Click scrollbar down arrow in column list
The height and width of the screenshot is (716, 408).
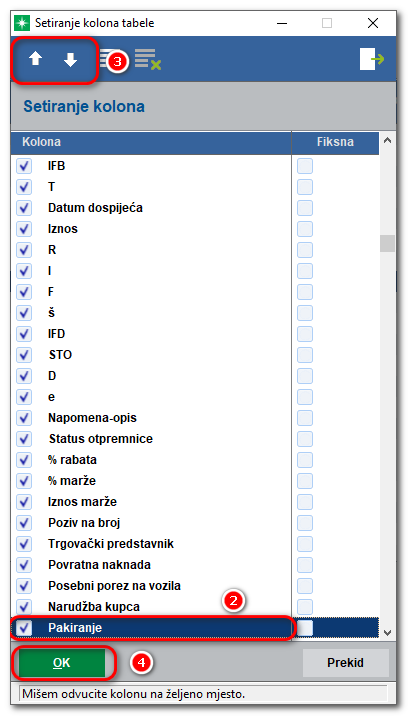coord(387,632)
